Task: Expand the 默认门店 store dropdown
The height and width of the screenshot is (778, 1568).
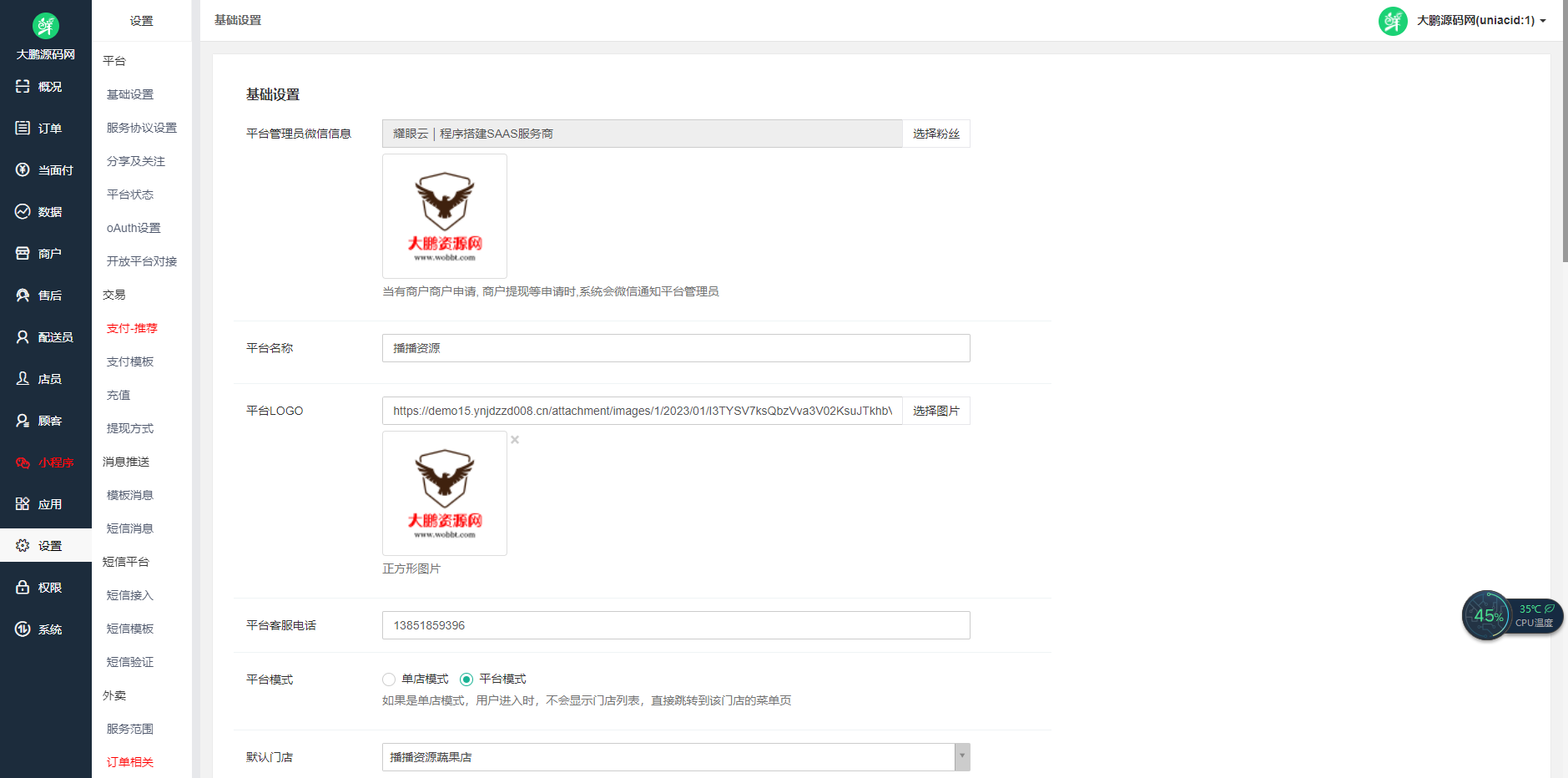Action: (961, 756)
